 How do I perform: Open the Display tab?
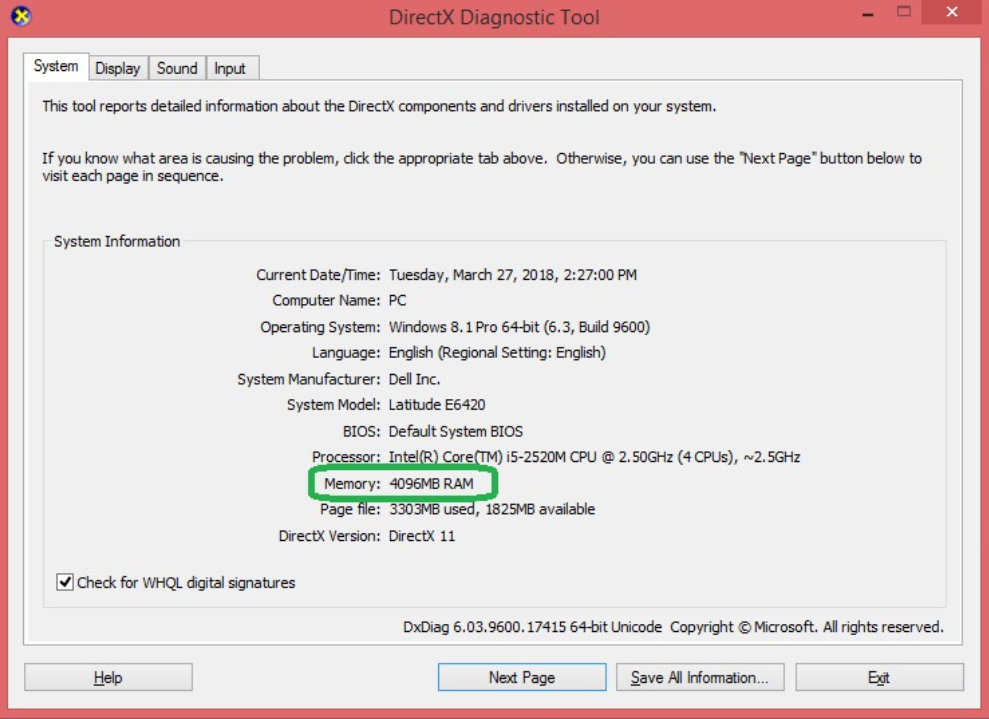pos(118,68)
